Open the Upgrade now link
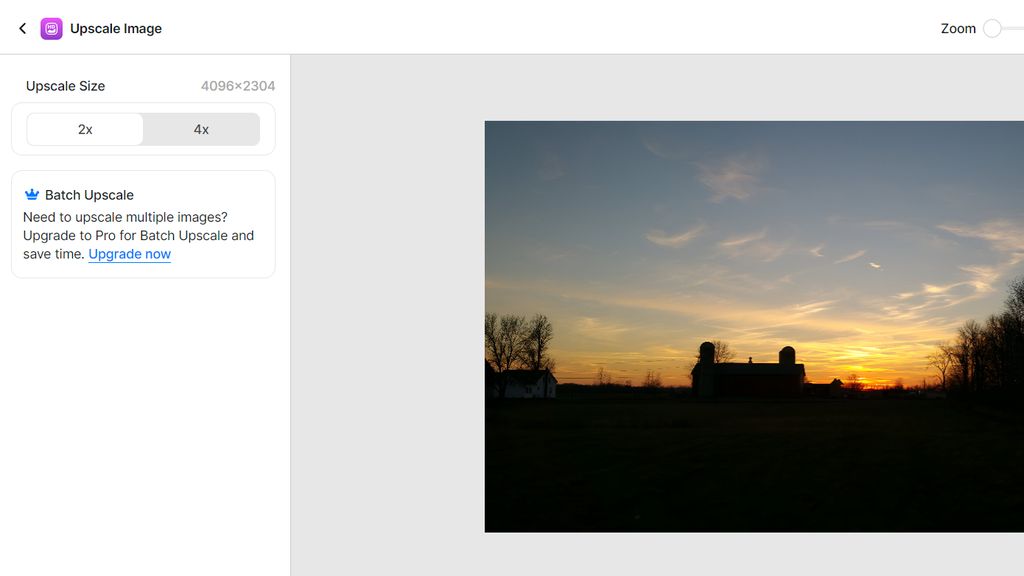 pos(129,254)
